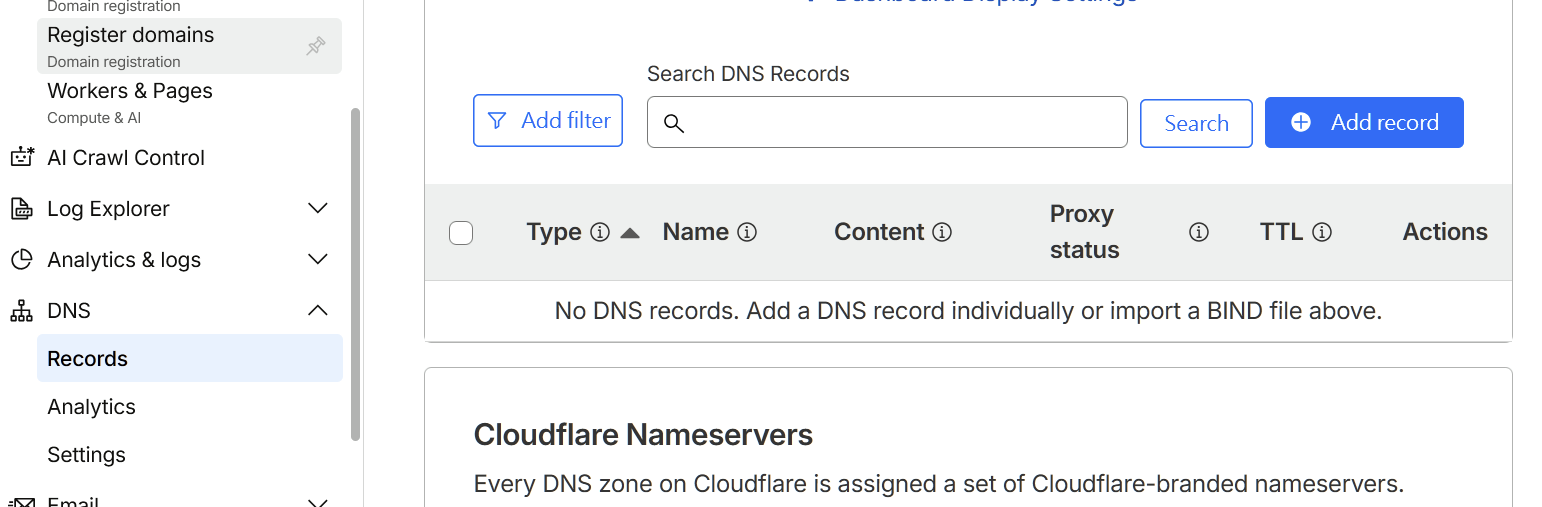Image resolution: width=1542 pixels, height=507 pixels.
Task: Expand the Log Explorer section
Action: [x=318, y=208]
